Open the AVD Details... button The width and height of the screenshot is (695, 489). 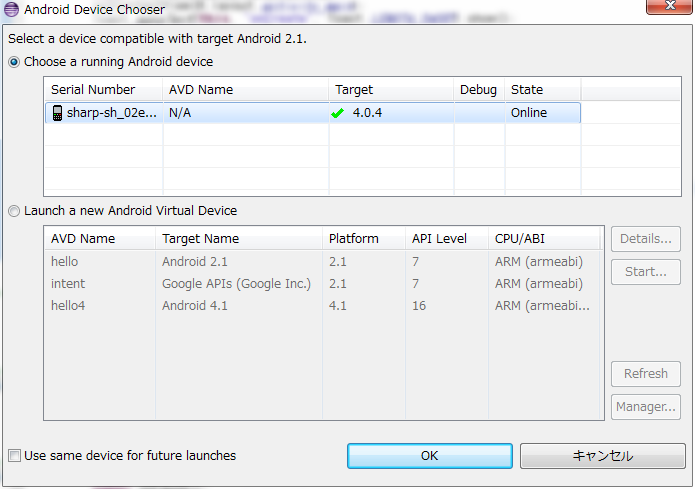click(645, 239)
